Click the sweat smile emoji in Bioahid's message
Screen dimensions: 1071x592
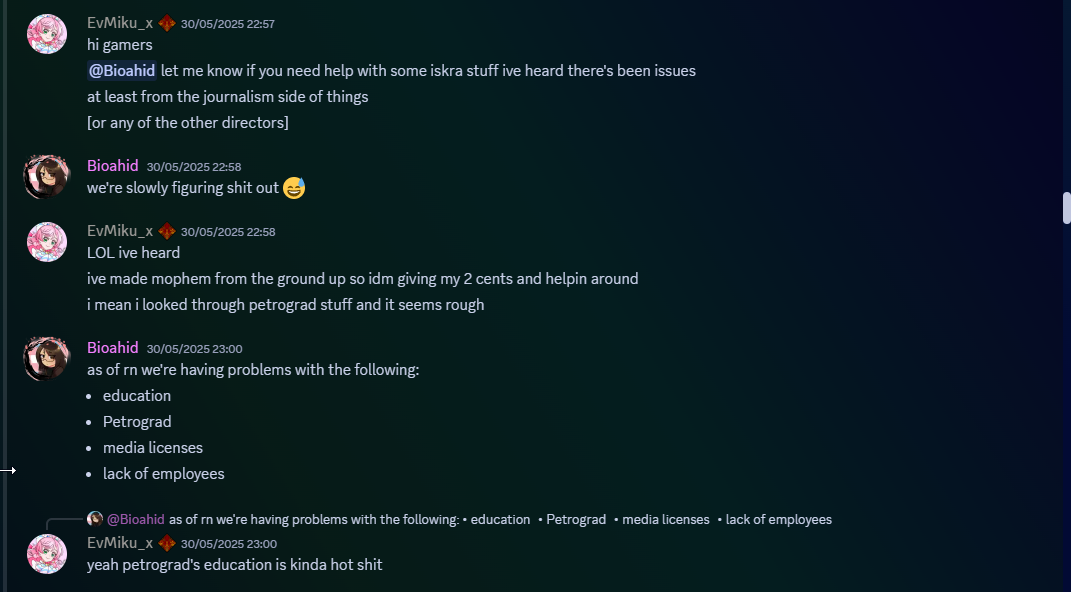[294, 187]
